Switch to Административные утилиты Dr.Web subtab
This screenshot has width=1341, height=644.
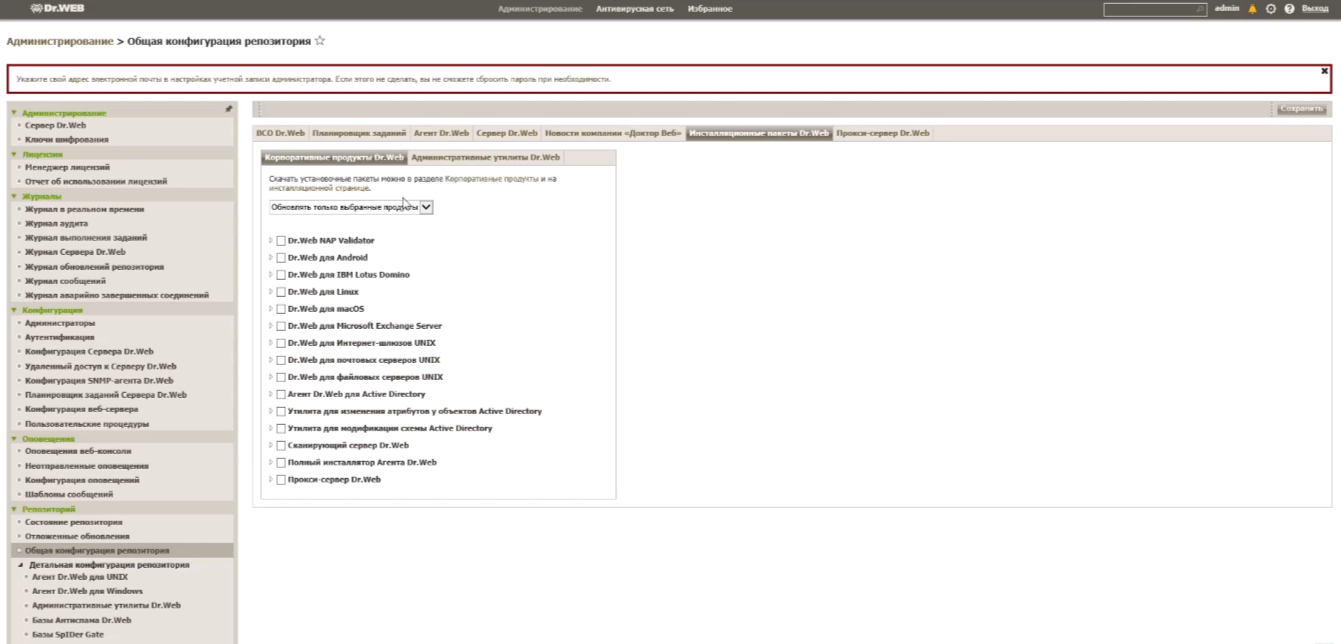click(x=485, y=158)
